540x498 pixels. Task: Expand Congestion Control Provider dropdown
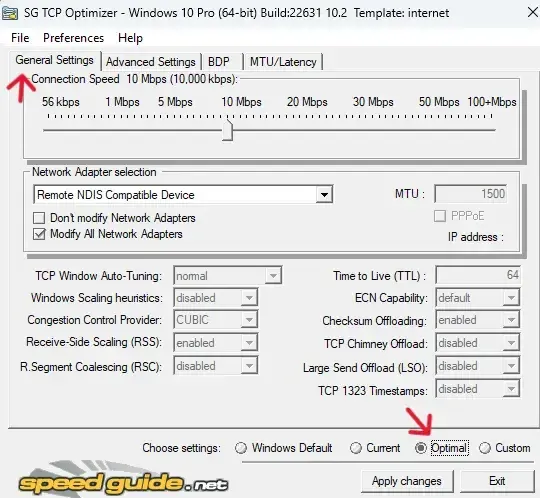point(249,320)
